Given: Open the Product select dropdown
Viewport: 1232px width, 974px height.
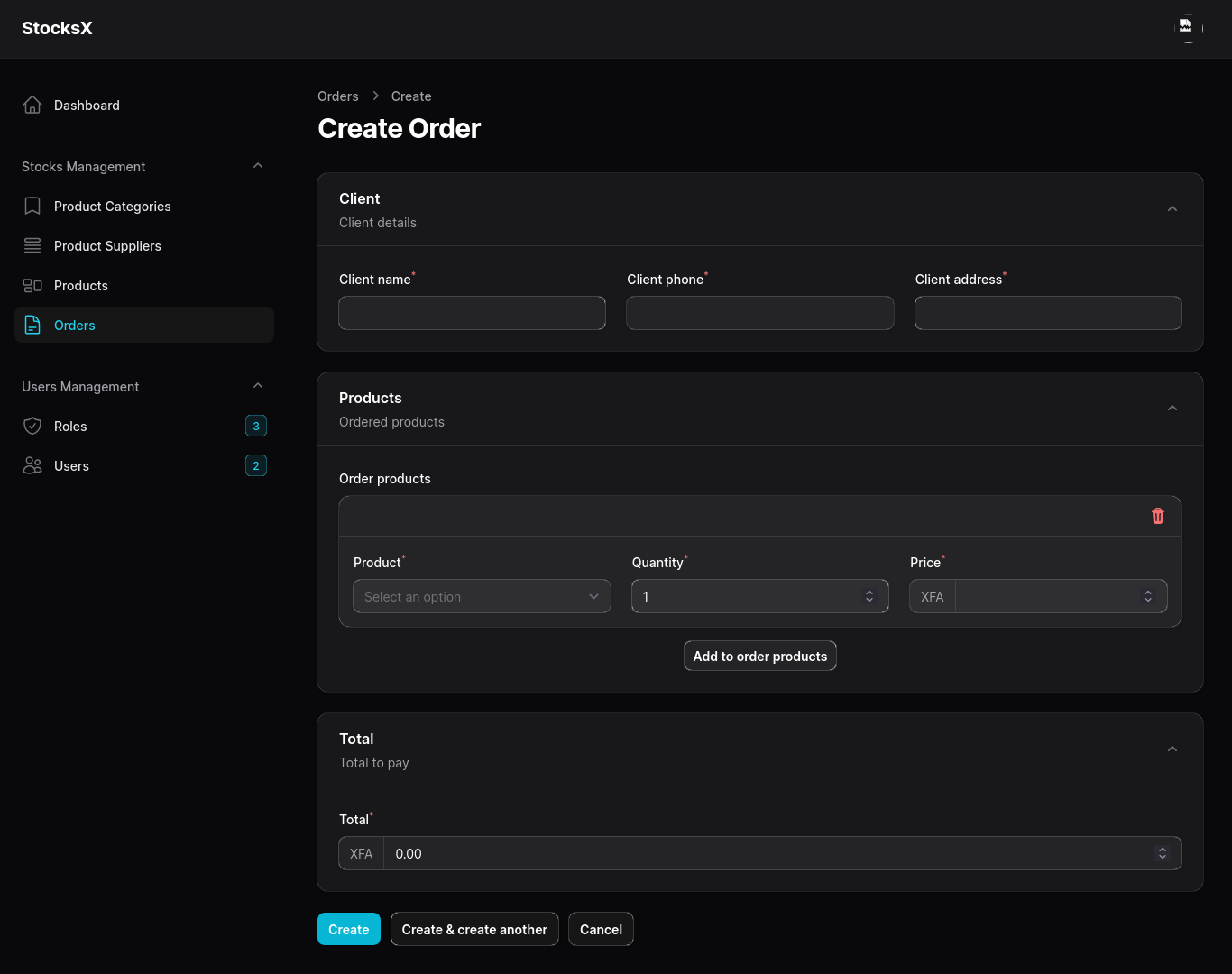Looking at the screenshot, I should [482, 597].
